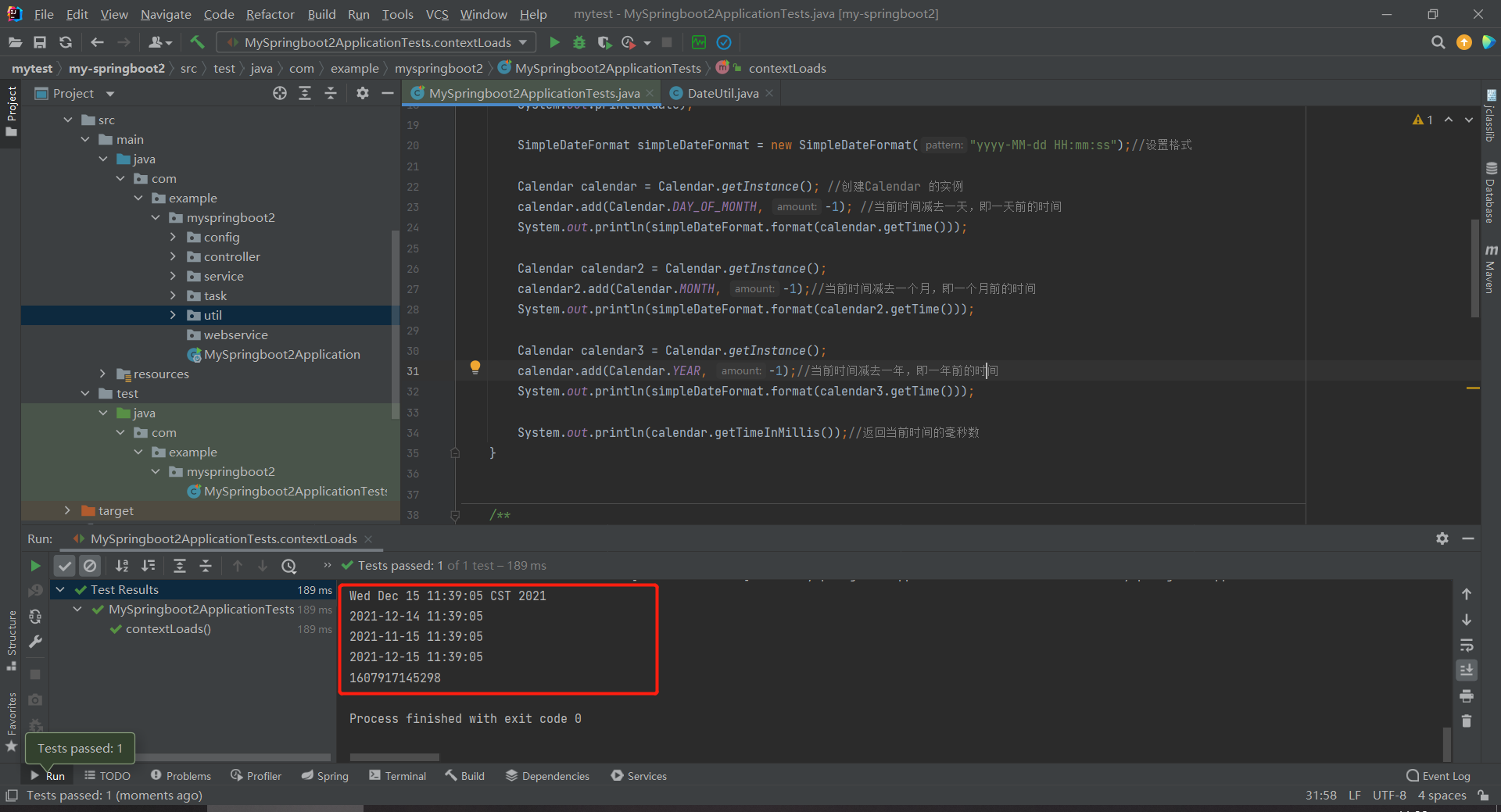Expand the target folder

(x=67, y=510)
